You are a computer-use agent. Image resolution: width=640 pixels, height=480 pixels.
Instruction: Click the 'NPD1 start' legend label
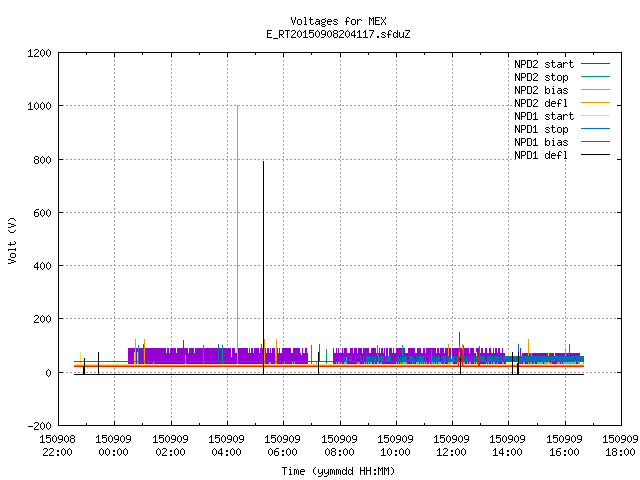pos(544,116)
